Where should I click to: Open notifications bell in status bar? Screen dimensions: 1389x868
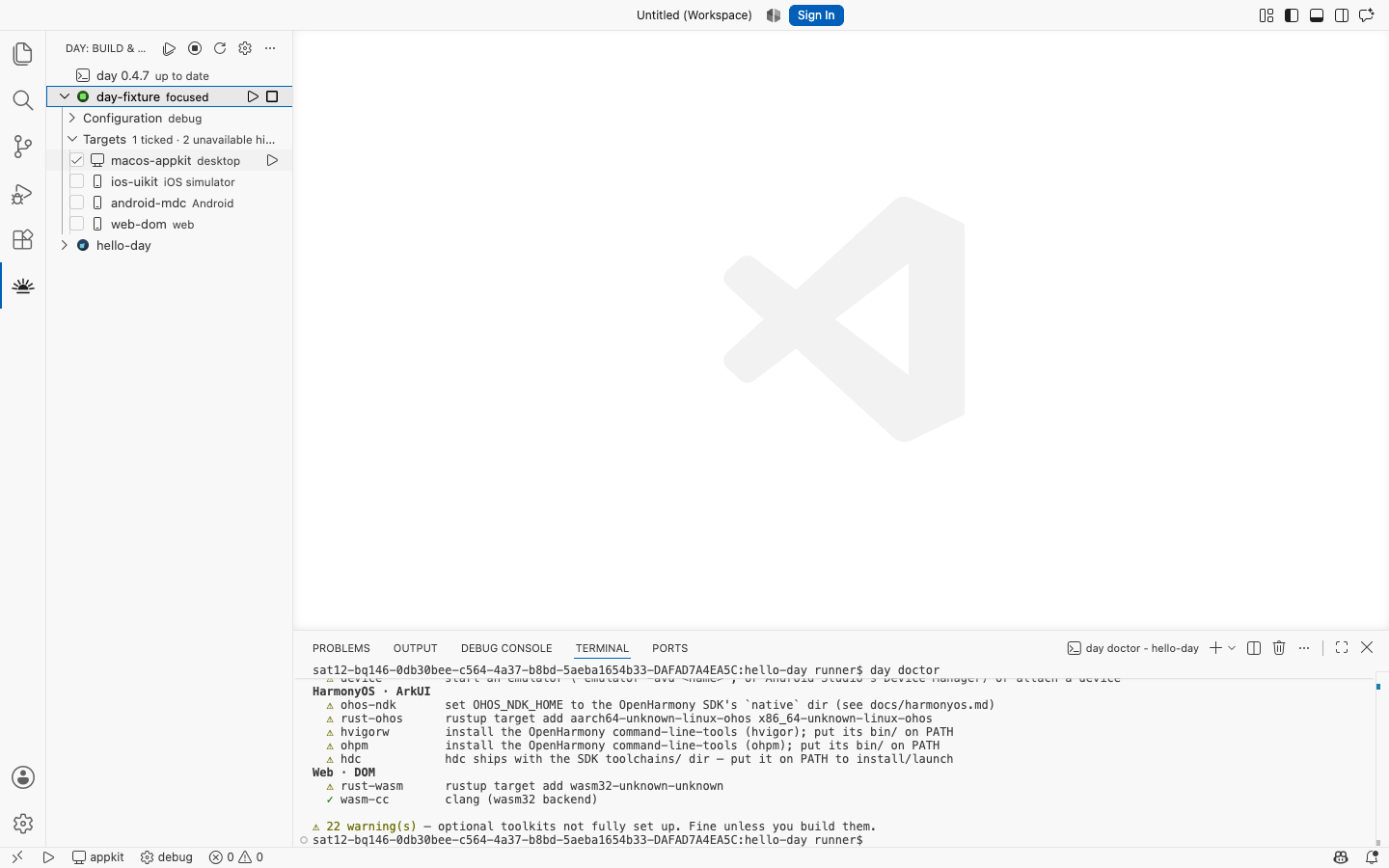[x=1372, y=856]
